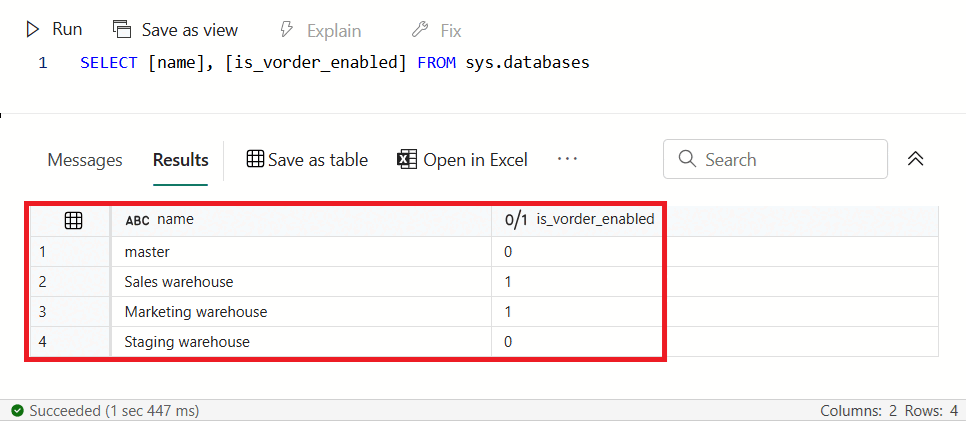Image resolution: width=966 pixels, height=421 pixels.
Task: Select the Sales warehouse cell
Action: pos(301,282)
